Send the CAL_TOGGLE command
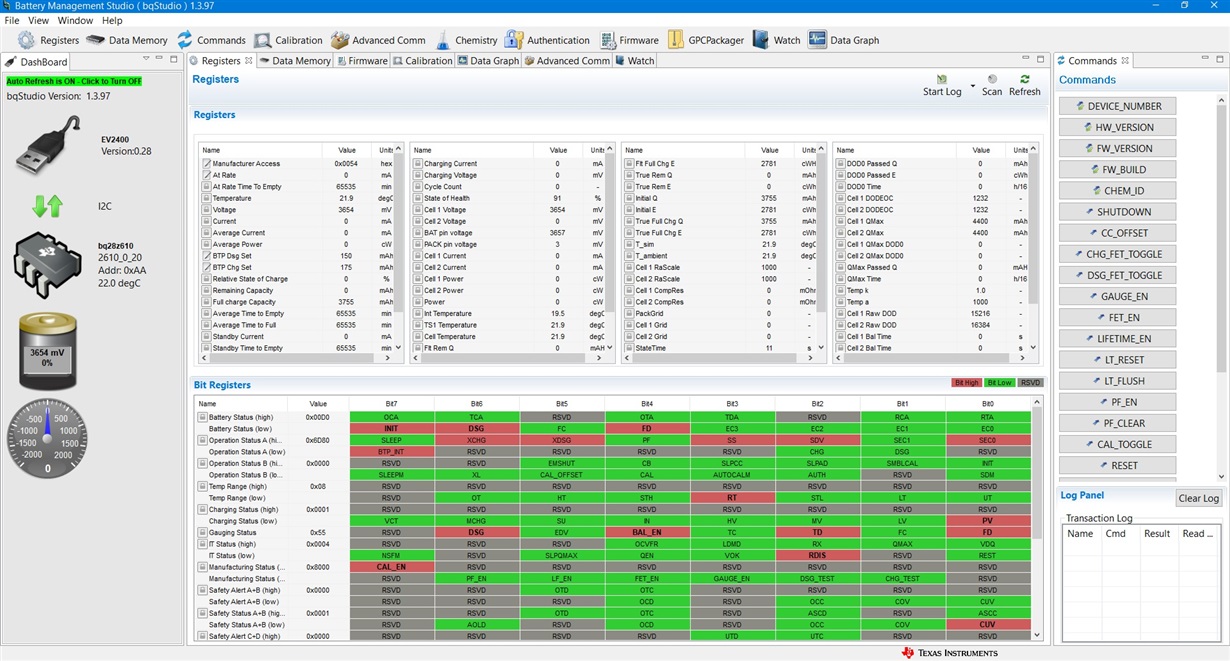 coord(1117,444)
